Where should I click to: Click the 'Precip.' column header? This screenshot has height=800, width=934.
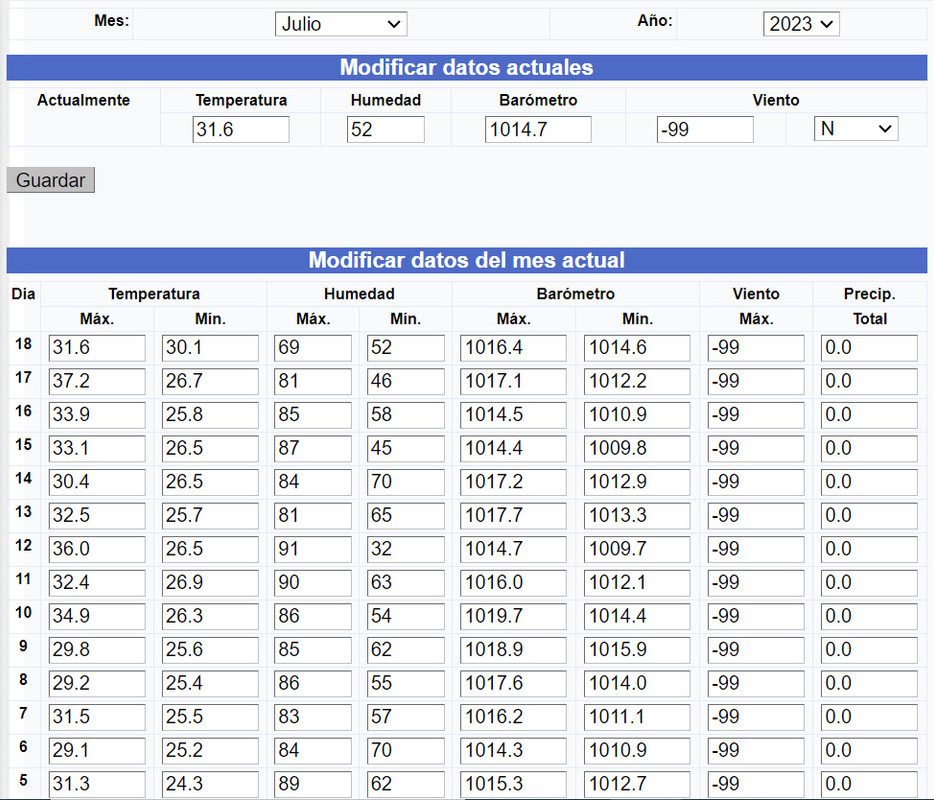tap(870, 294)
